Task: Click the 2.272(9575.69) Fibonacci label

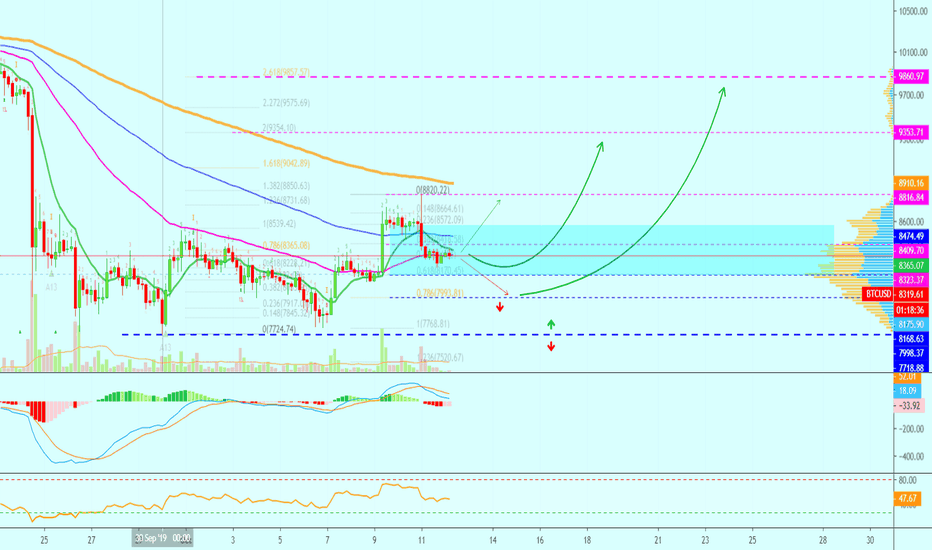Action: click(286, 103)
